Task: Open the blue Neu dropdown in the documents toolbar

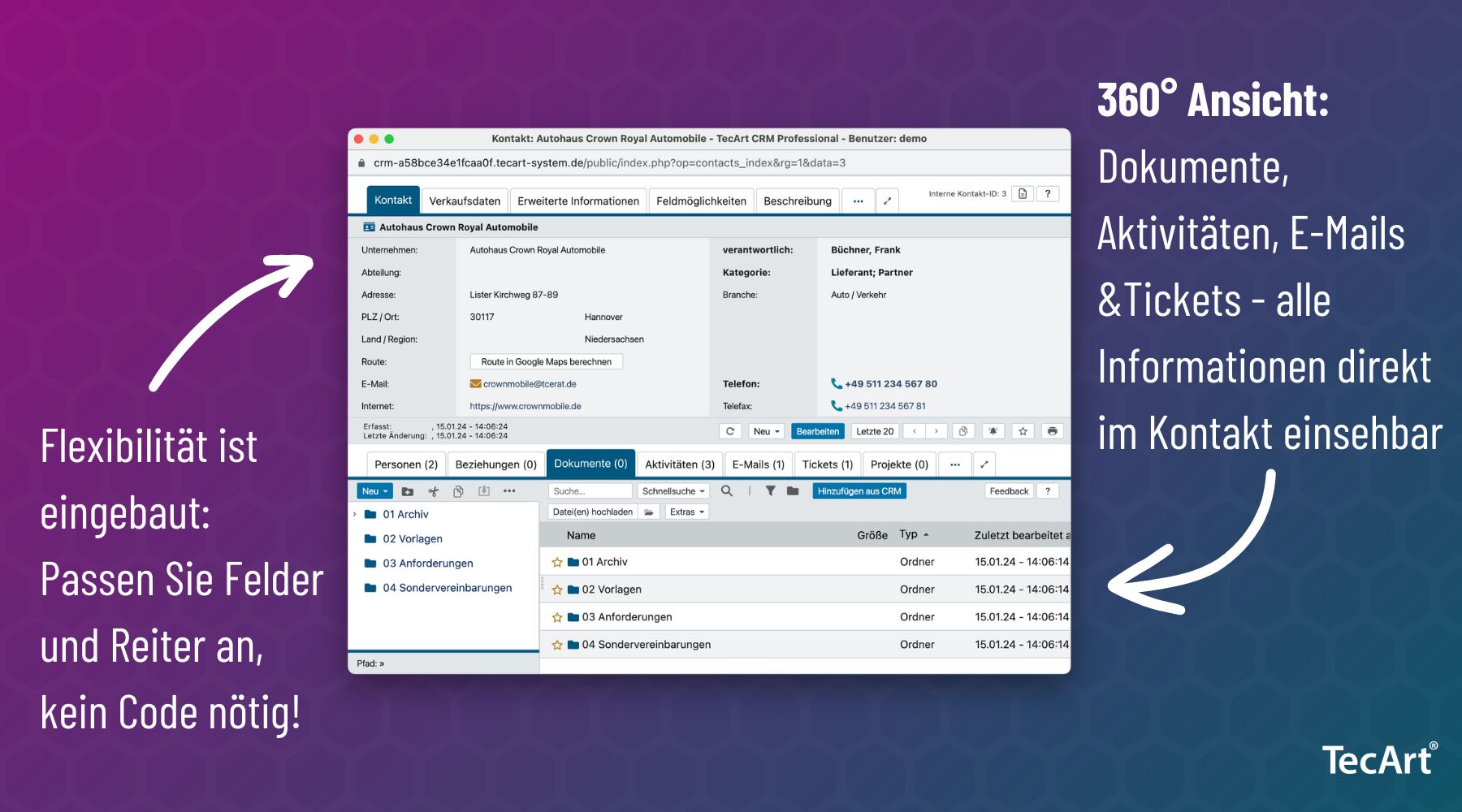Action: tap(374, 491)
